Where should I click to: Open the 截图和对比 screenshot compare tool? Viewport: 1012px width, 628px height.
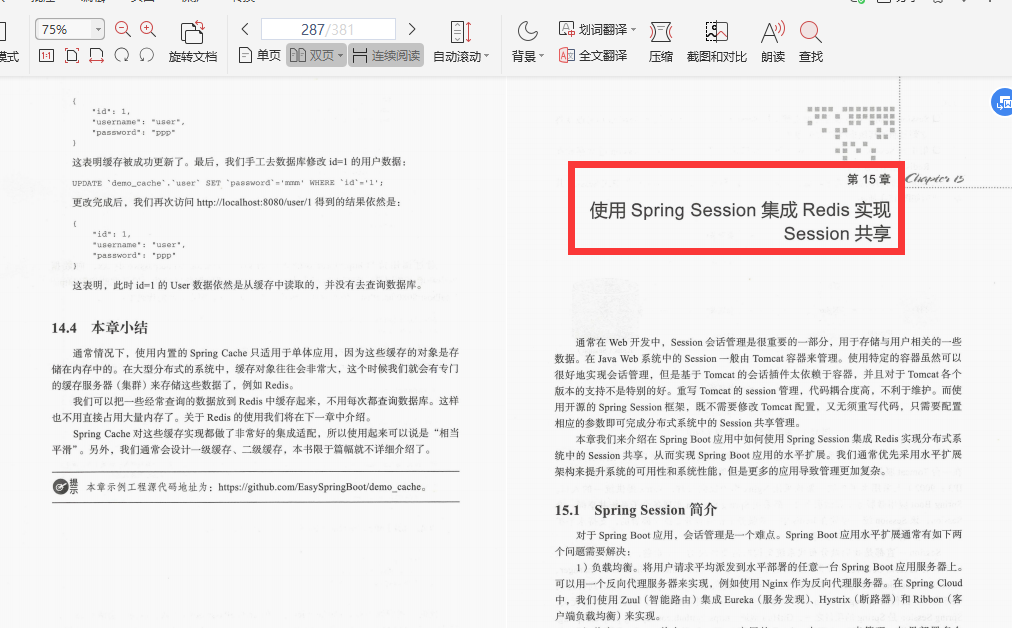point(715,42)
